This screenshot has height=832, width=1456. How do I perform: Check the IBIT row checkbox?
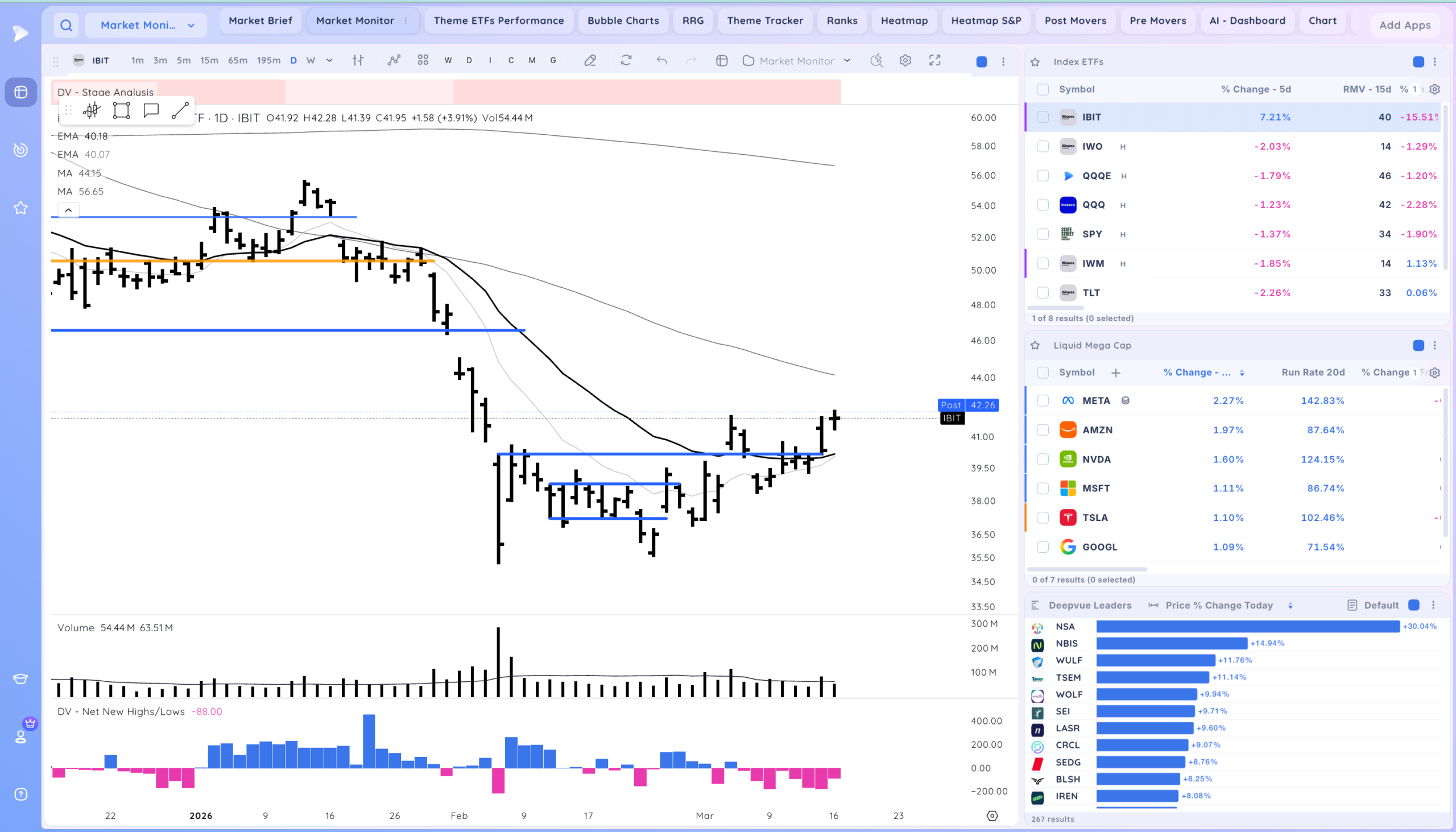pos(1043,117)
